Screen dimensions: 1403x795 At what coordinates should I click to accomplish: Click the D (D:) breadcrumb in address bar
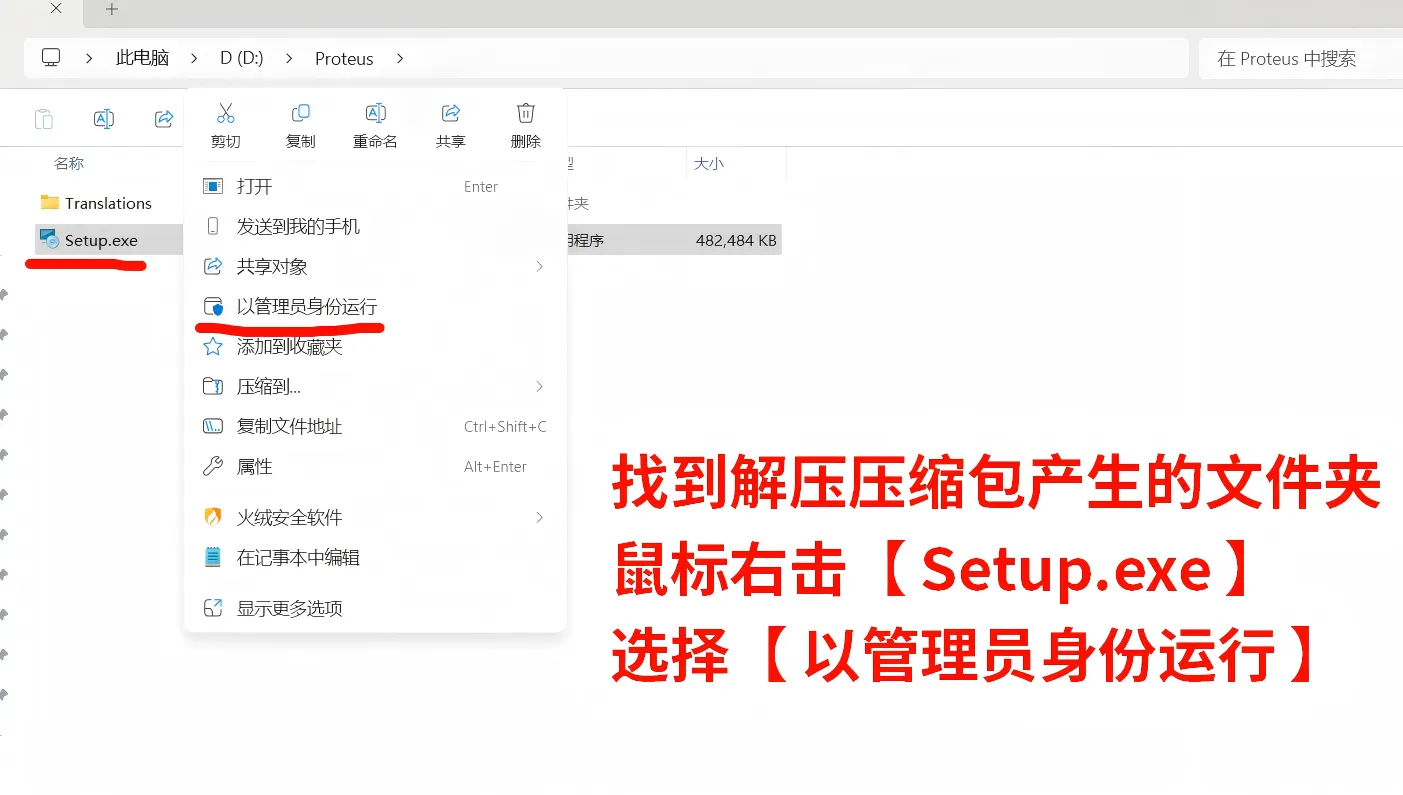241,58
